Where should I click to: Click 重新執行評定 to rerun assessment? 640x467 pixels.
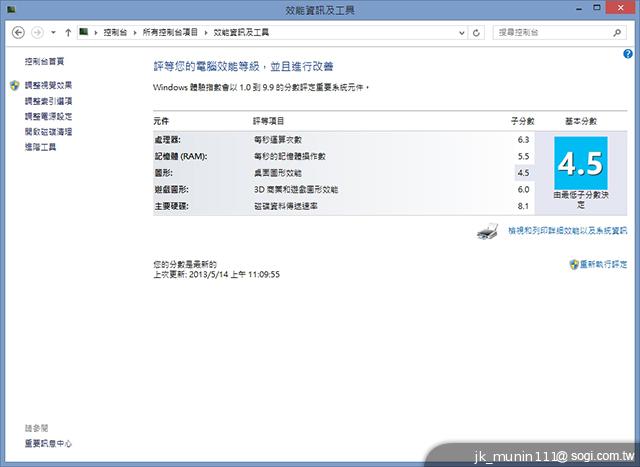(x=603, y=265)
